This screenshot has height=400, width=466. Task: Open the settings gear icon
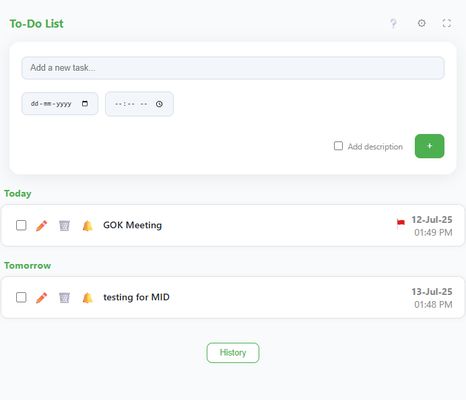422,23
